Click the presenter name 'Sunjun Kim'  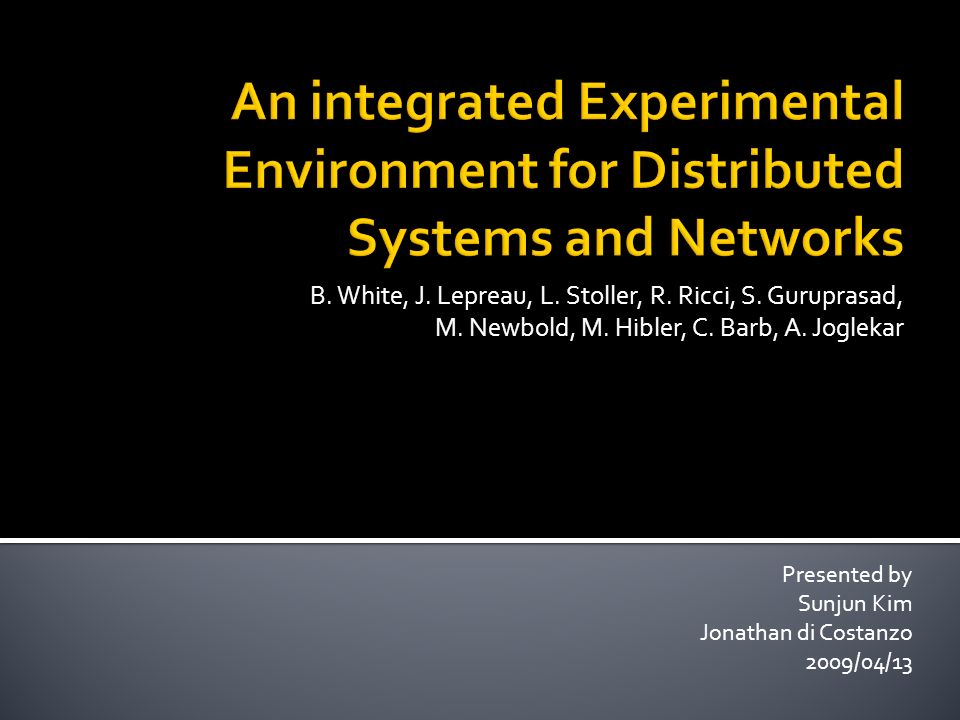[855, 604]
